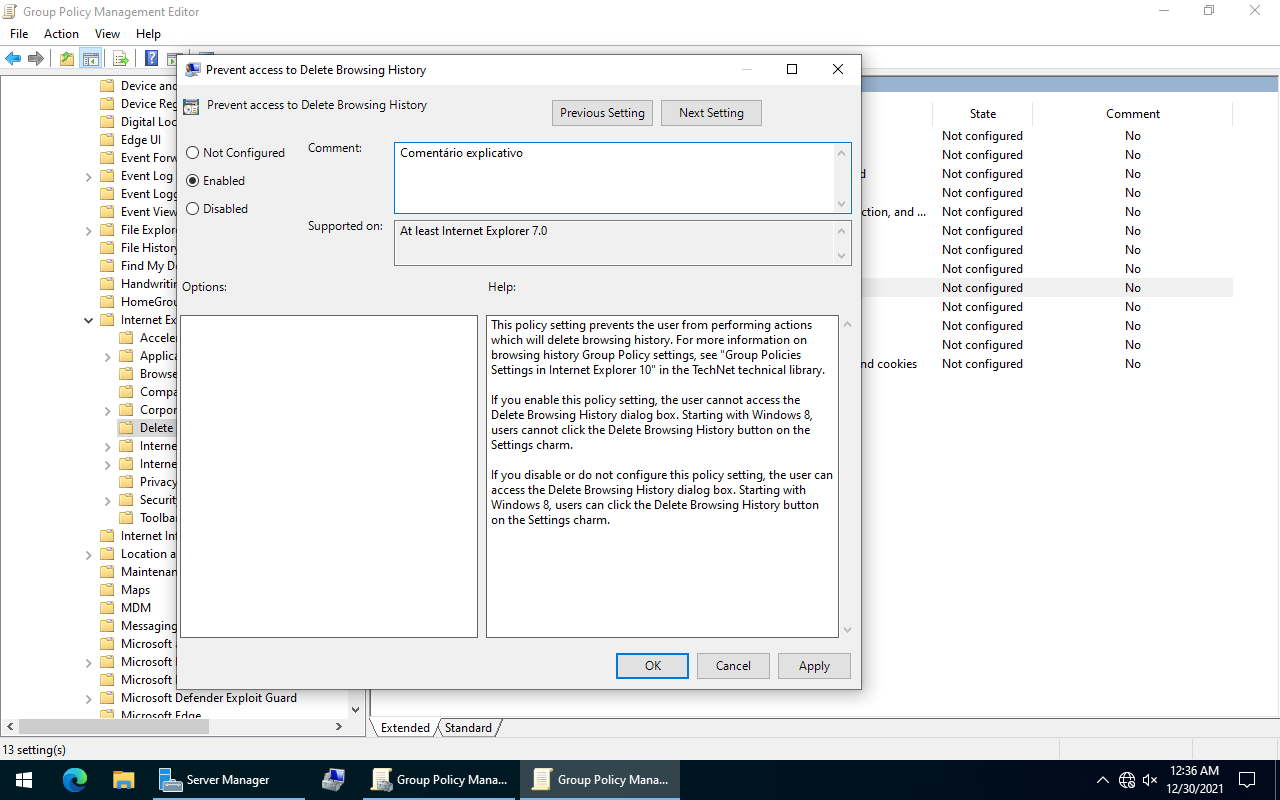
Task: Expand the Microsoft Defender Exploit Guard node
Action: pos(89,698)
